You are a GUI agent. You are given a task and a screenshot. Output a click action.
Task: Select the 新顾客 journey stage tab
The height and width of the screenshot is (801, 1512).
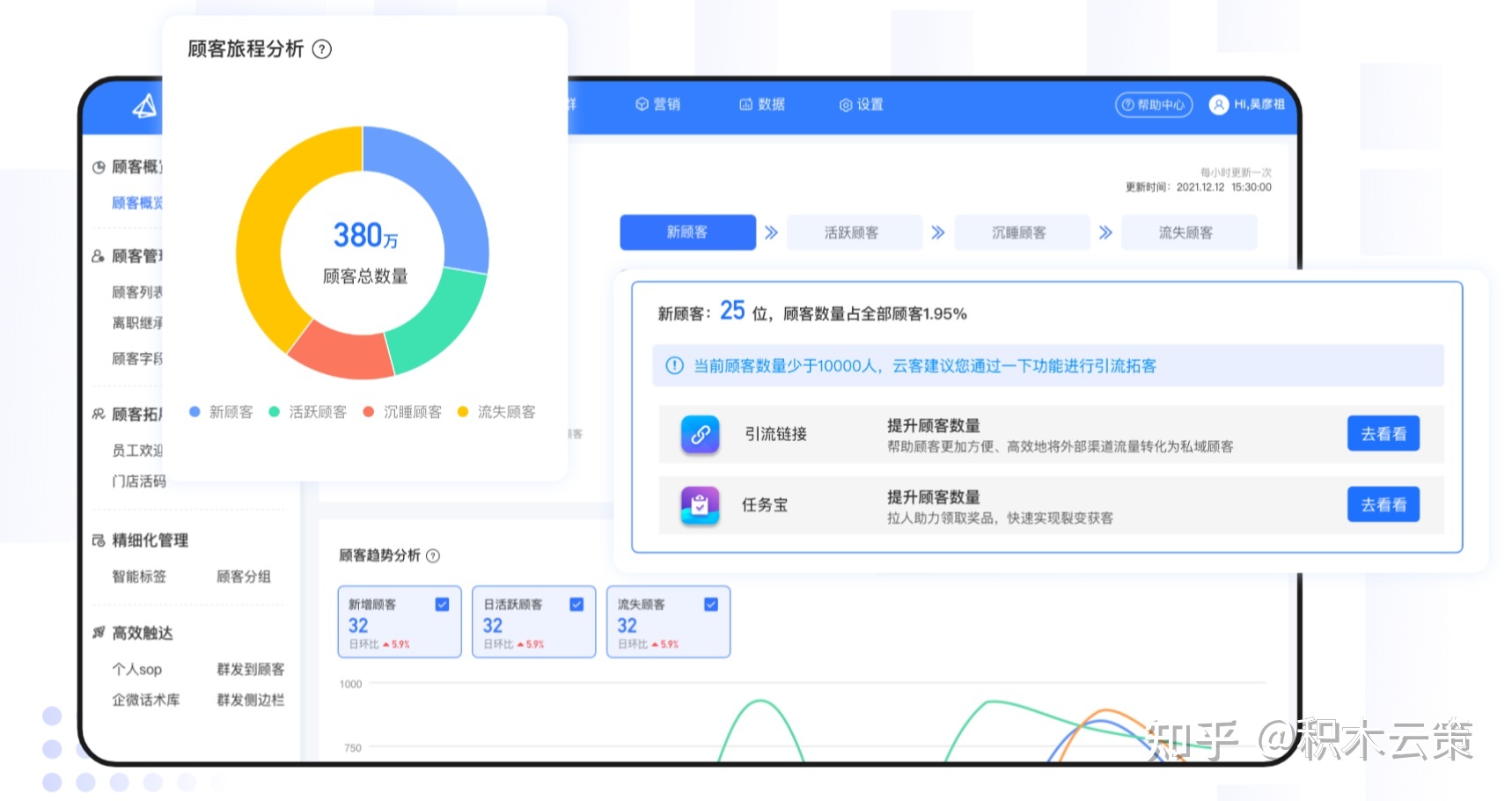pos(687,232)
